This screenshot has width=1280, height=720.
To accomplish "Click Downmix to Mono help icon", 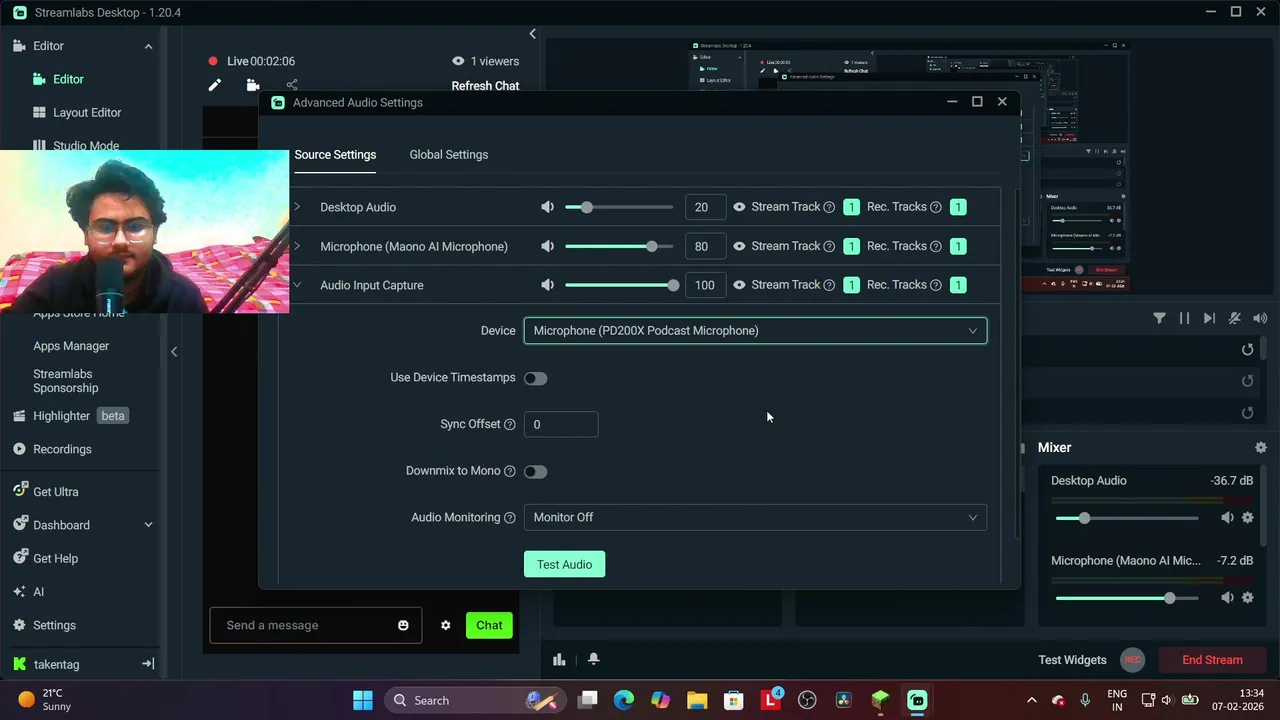I will (x=510, y=471).
